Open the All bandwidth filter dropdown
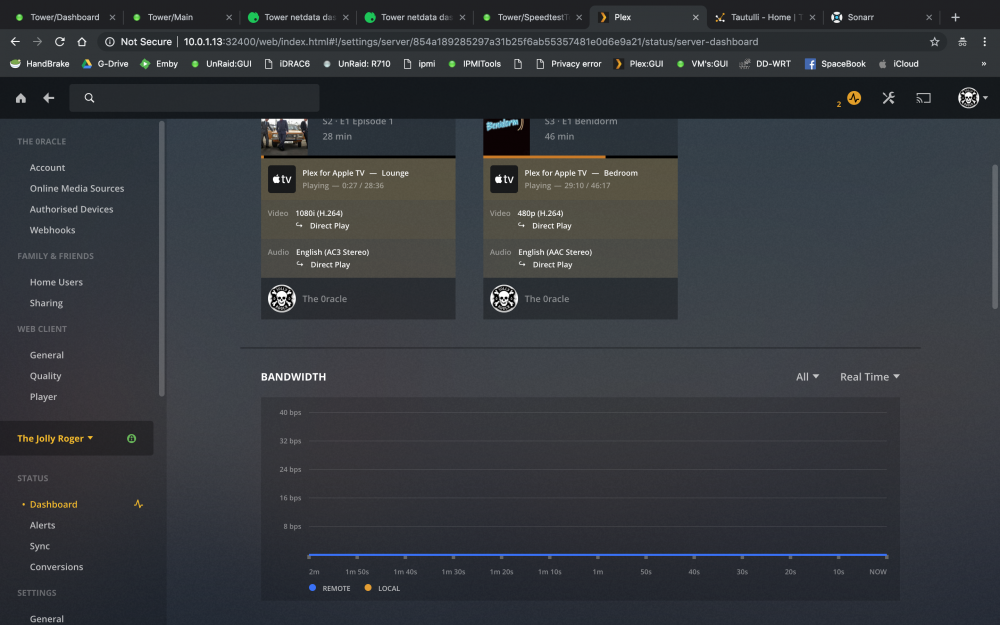 click(807, 377)
